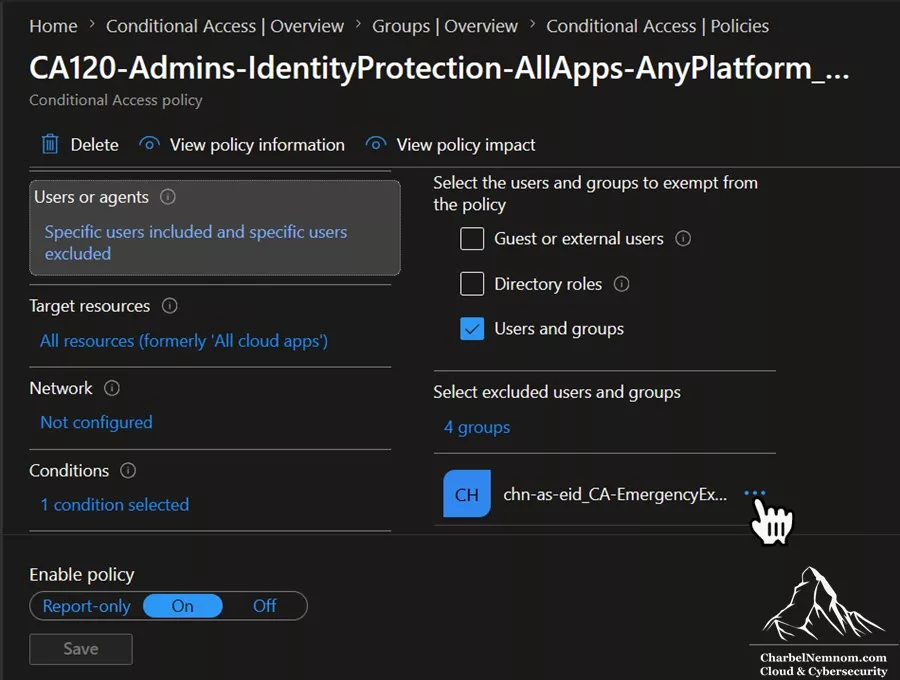Click info icon beside Guest or external users

(x=683, y=238)
